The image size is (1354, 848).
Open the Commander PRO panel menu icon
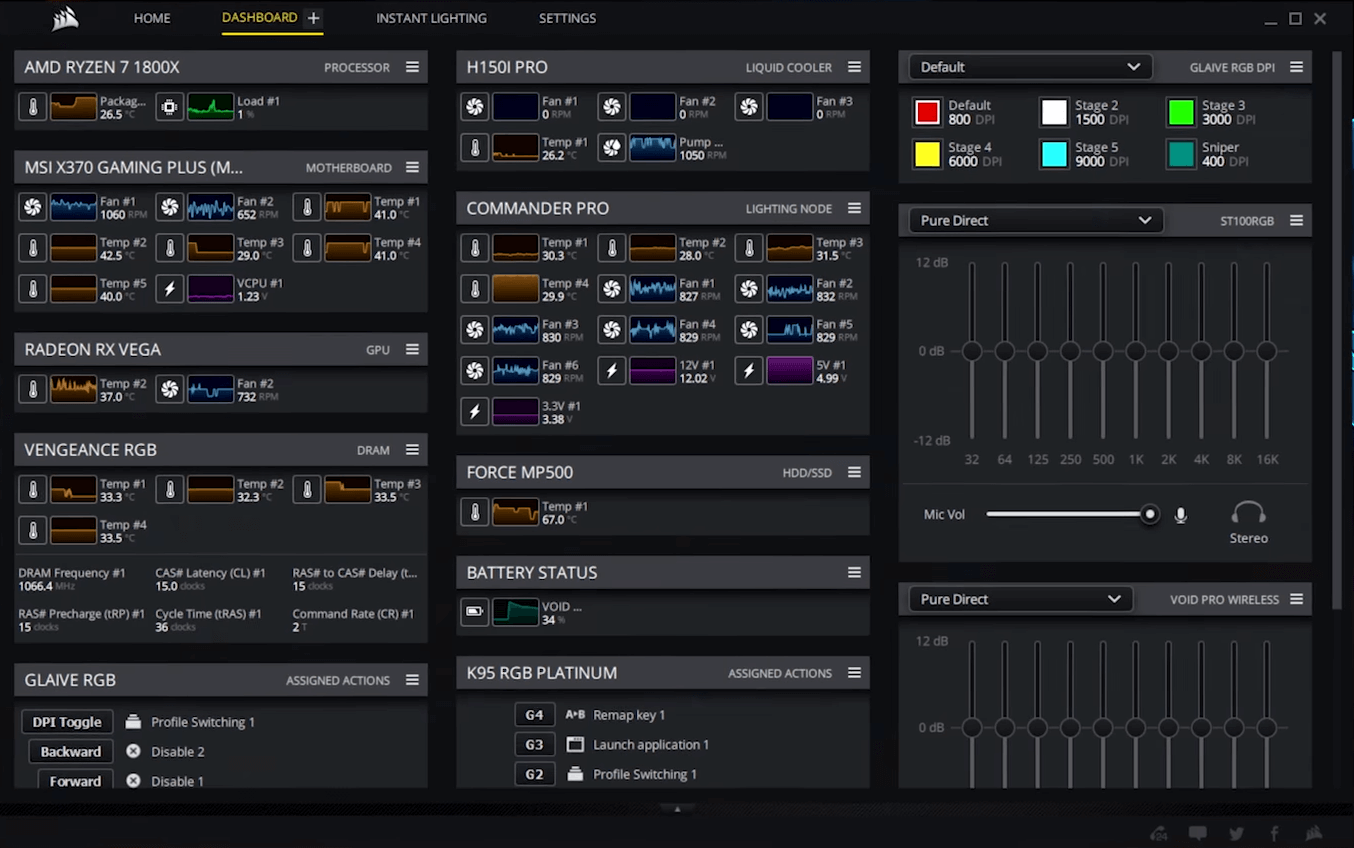(854, 208)
